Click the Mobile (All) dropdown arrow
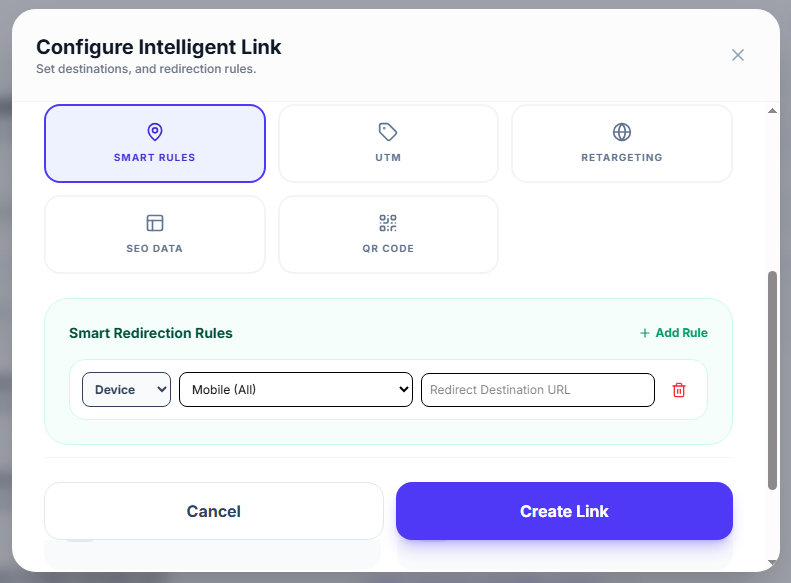Viewport: 791px width, 583px height. [x=403, y=389]
